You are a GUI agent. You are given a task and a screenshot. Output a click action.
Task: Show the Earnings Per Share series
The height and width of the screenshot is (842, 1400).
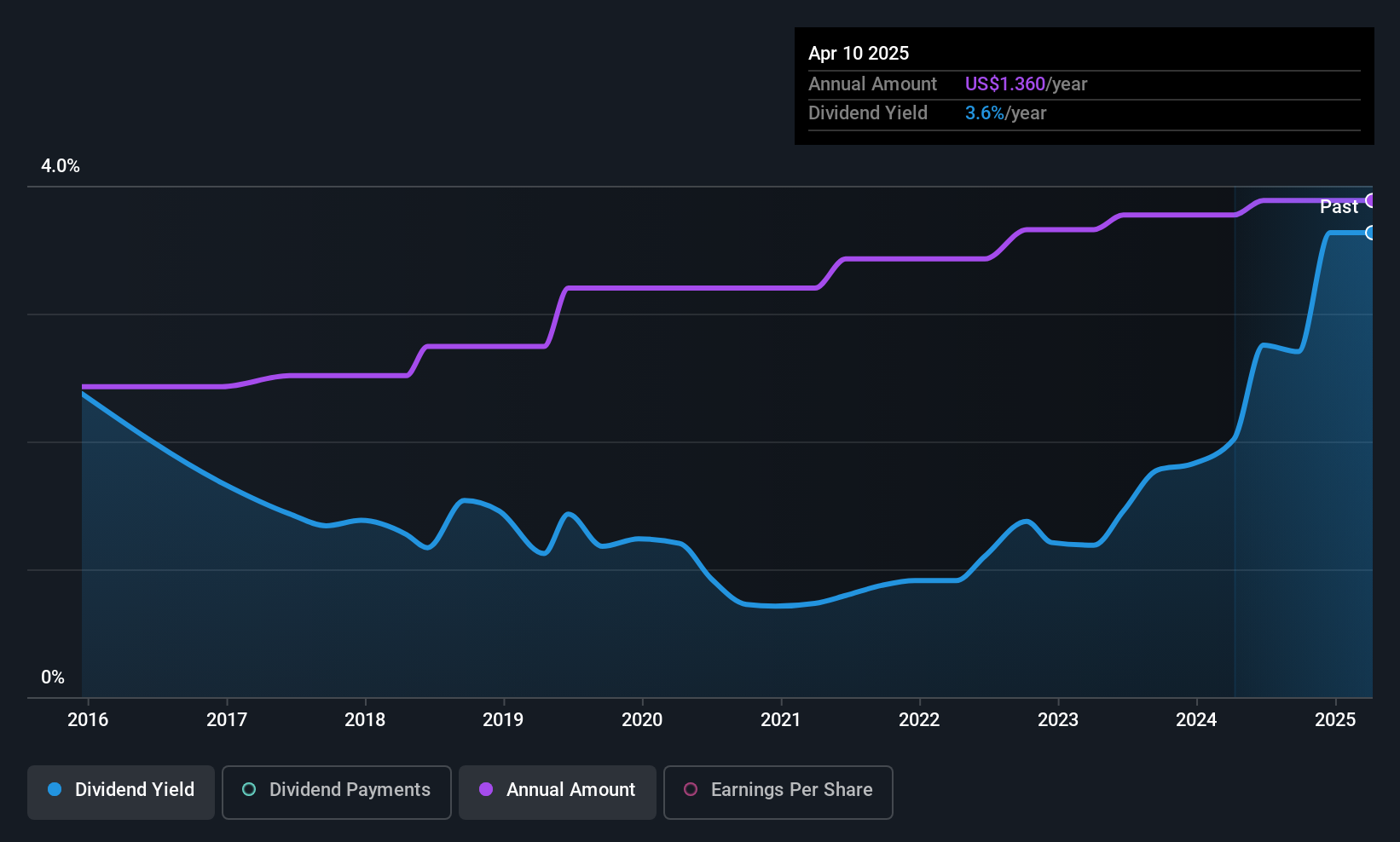(778, 790)
